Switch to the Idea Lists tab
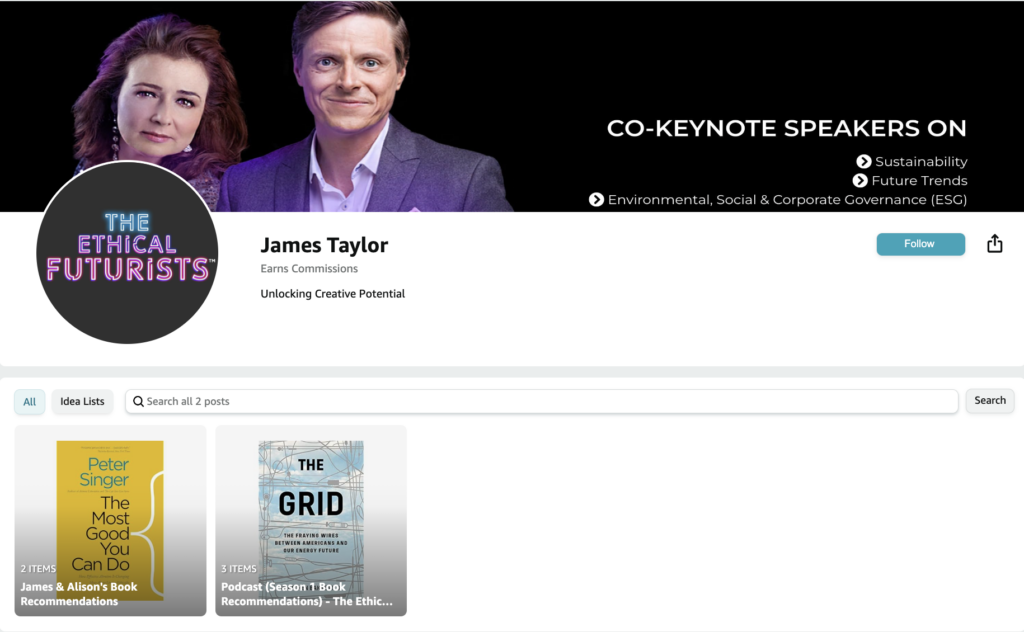Viewport: 1024px width, 632px height. (82, 402)
